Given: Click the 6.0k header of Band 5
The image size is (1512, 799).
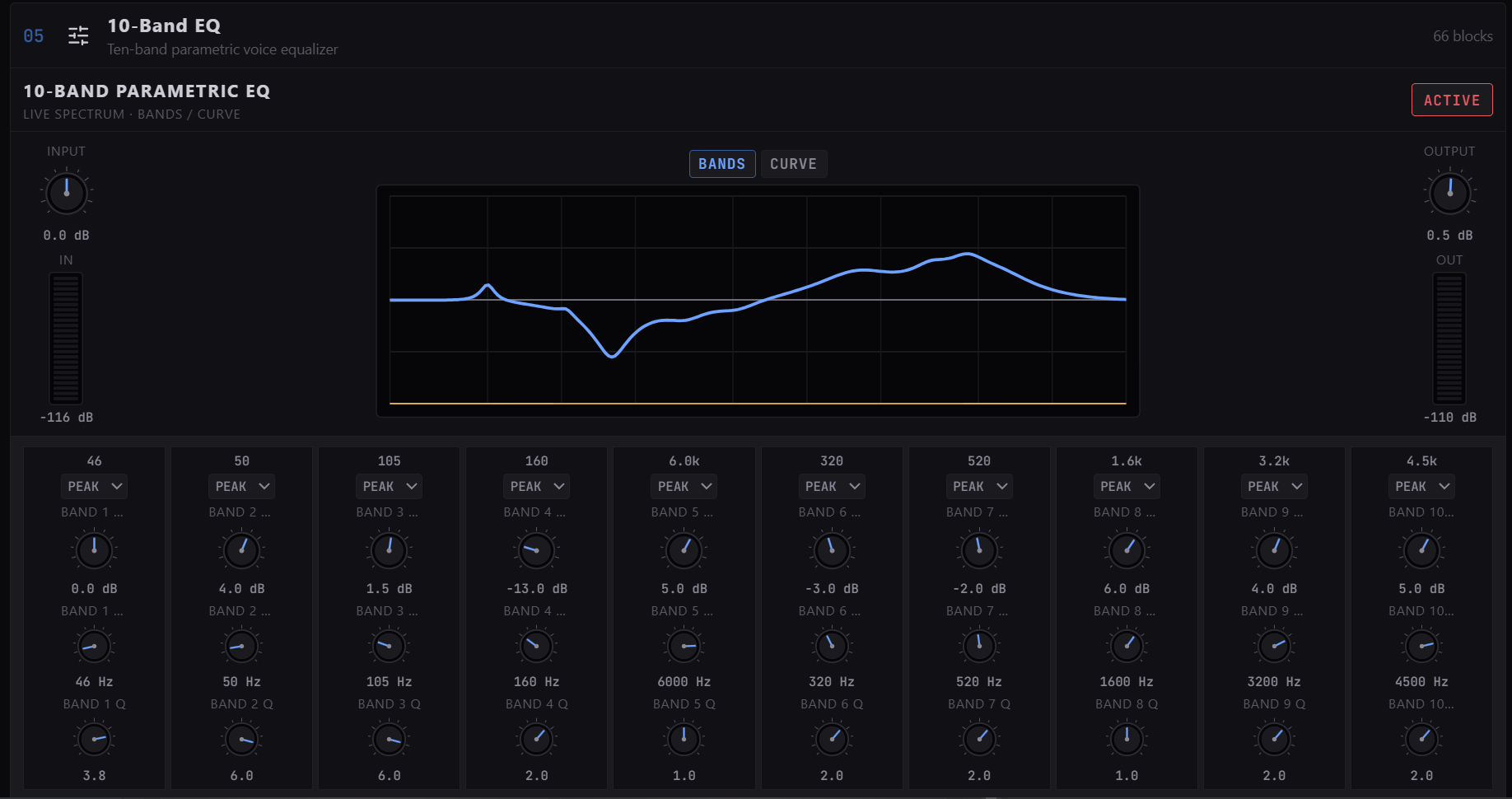Looking at the screenshot, I should tap(684, 461).
